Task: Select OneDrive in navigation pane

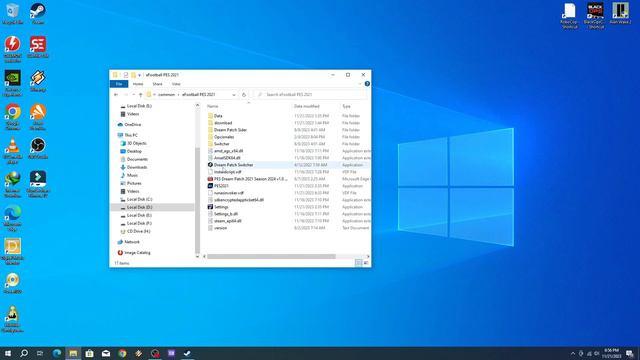Action: point(129,124)
